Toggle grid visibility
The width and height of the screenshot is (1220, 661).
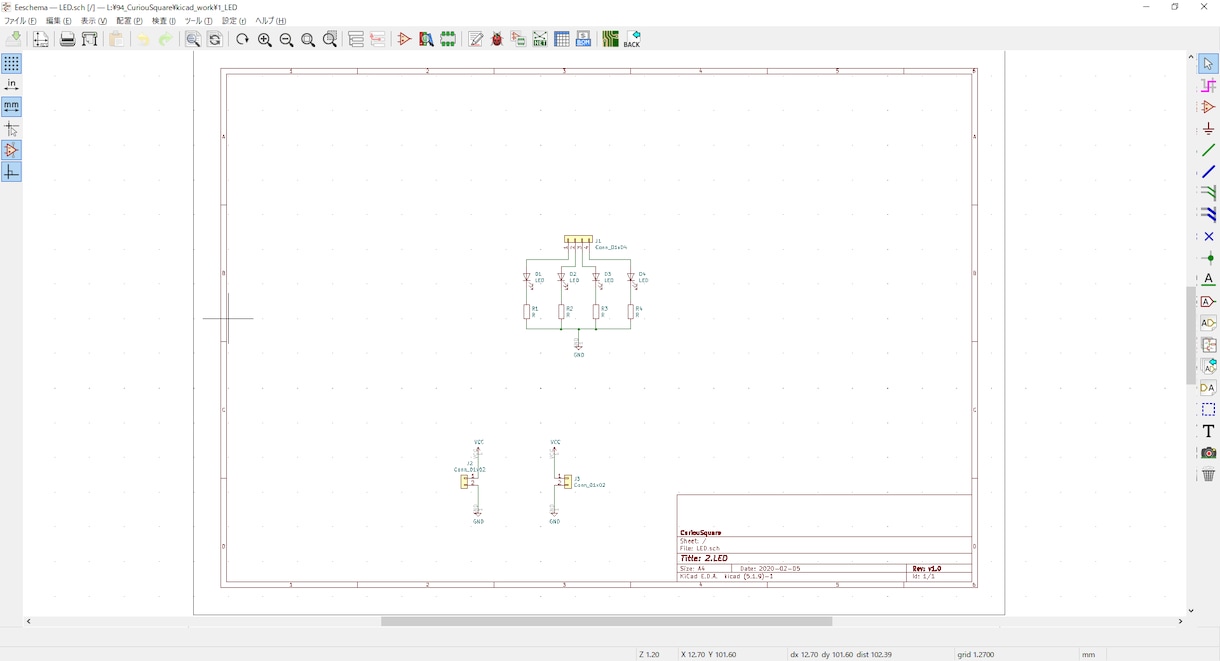[11, 63]
